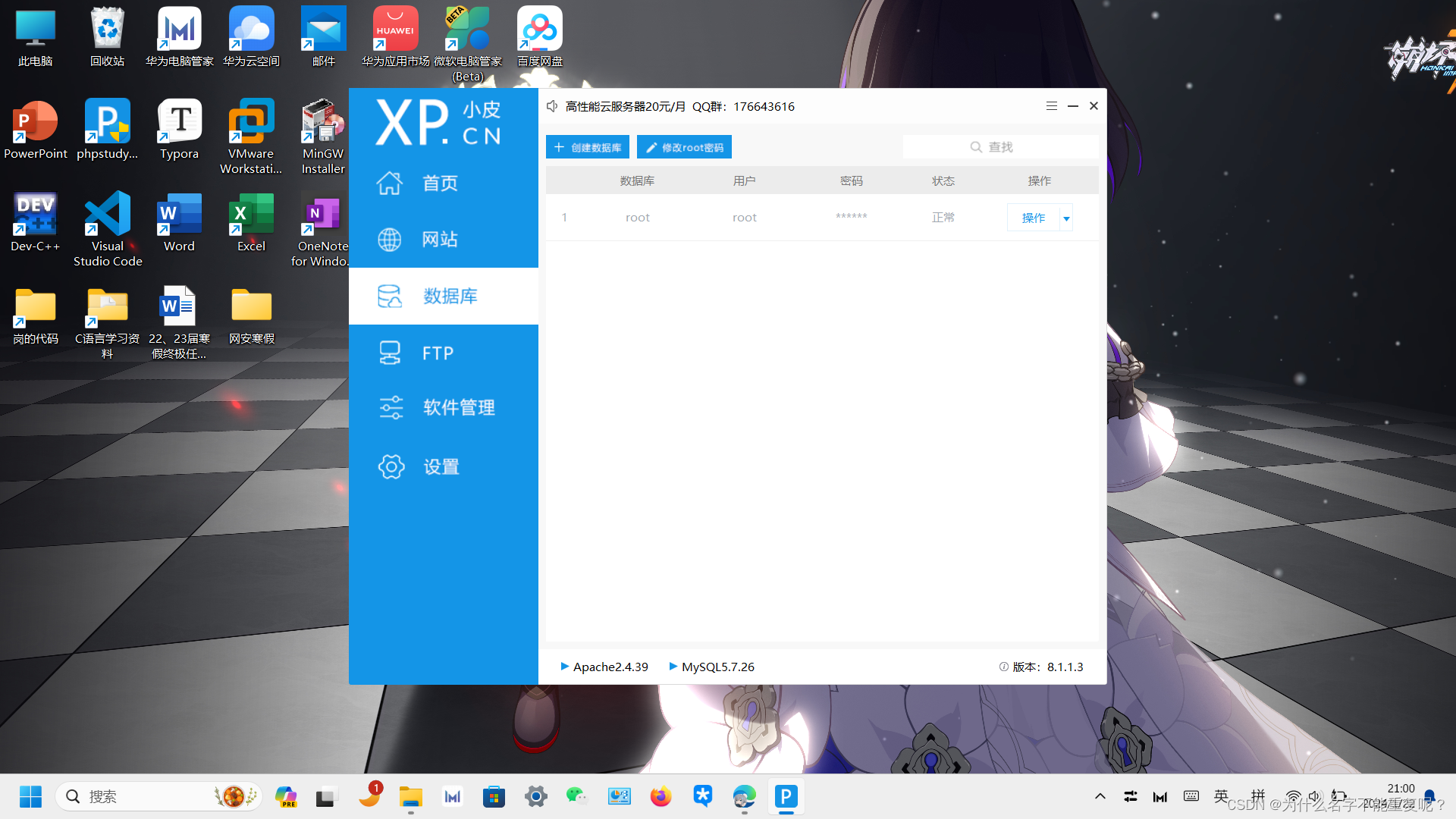The image size is (1456, 819).
Task: Open 设置 gear icon in sidebar
Action: (x=391, y=466)
